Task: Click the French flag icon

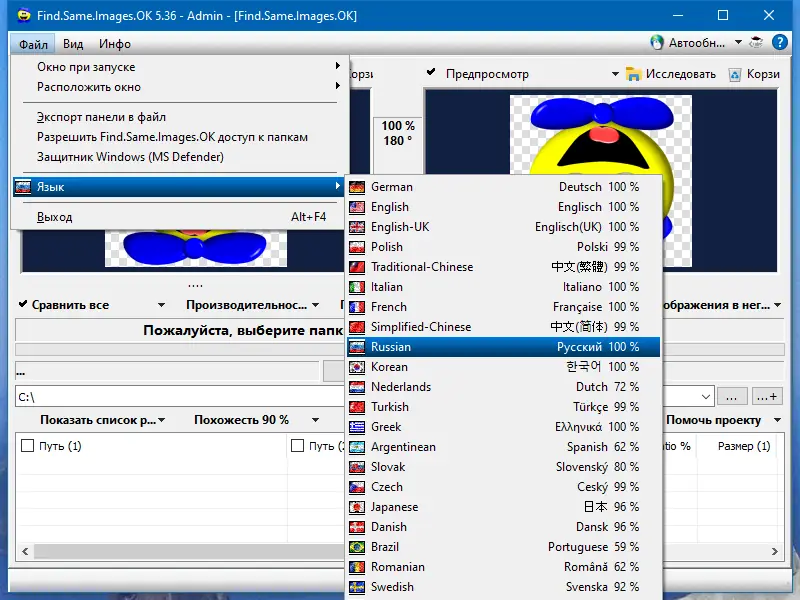Action: click(x=357, y=307)
